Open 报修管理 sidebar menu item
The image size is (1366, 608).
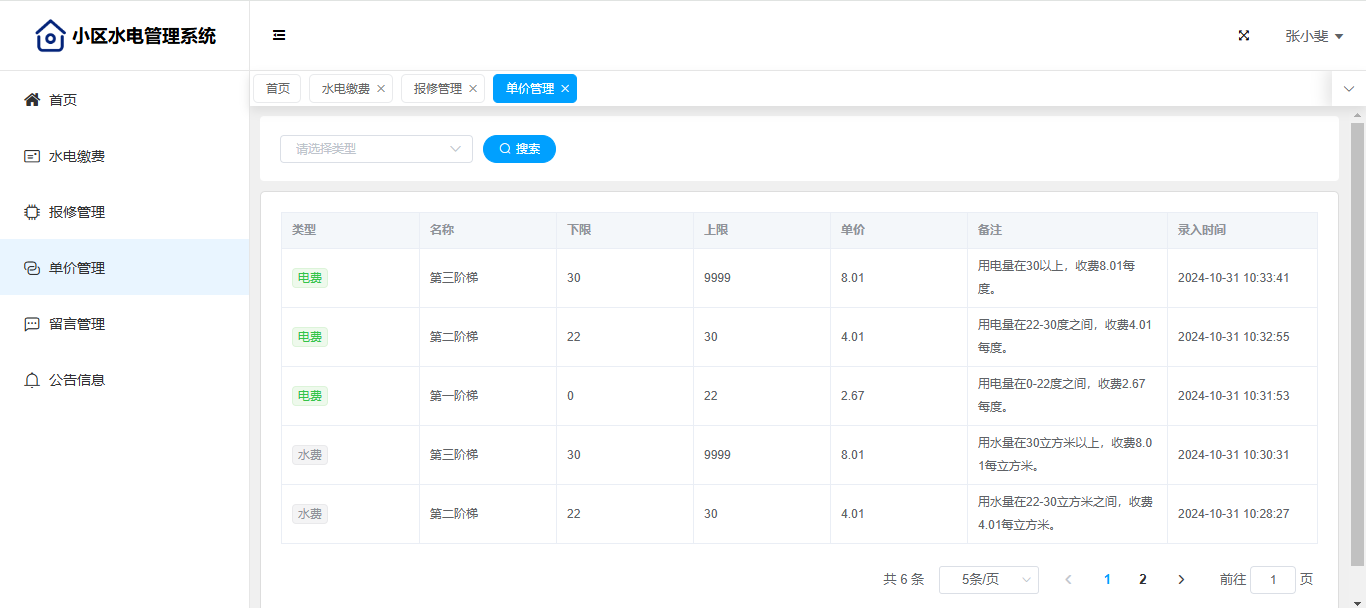pos(77,212)
